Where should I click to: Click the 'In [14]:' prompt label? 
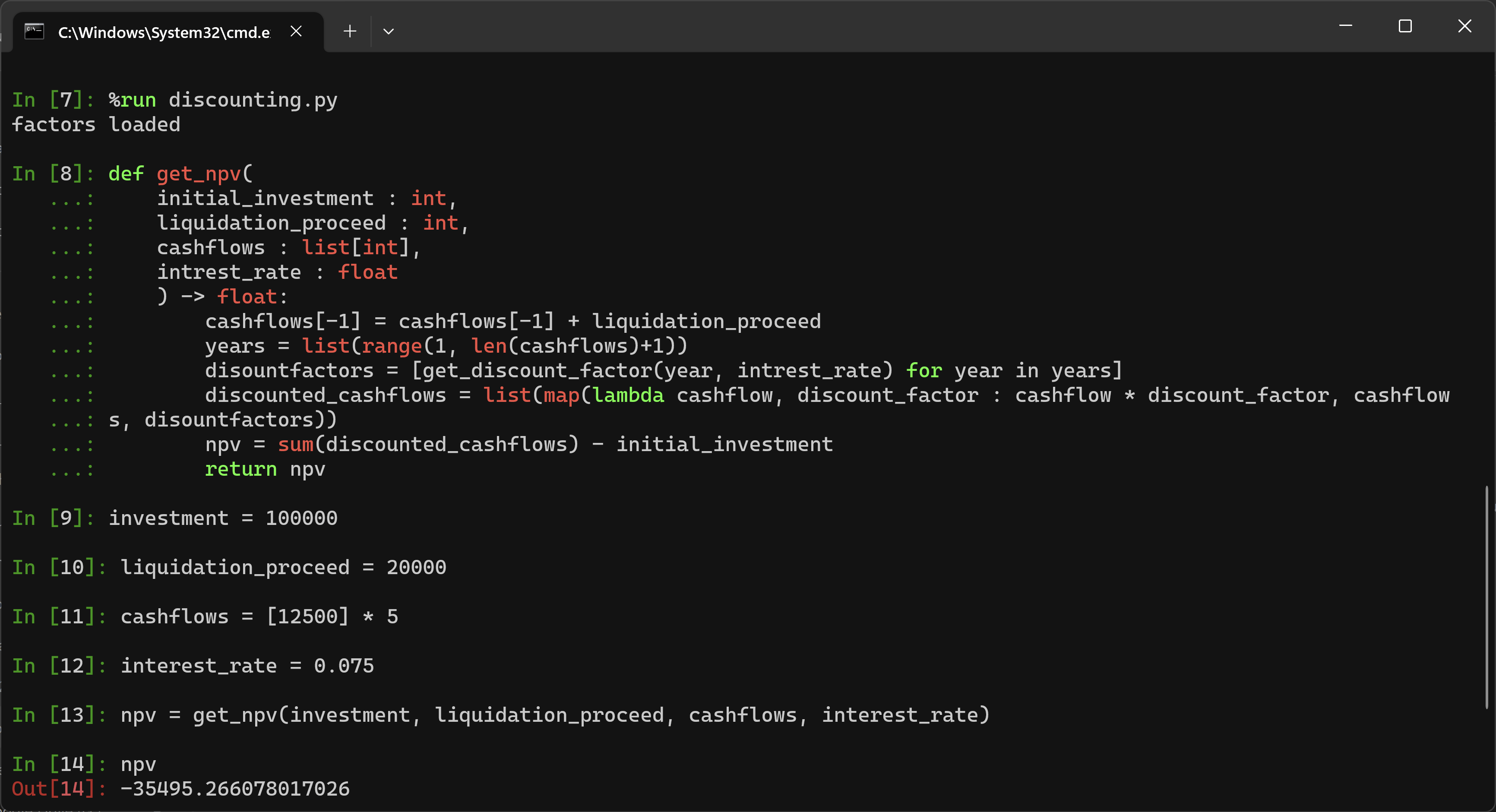point(59,765)
